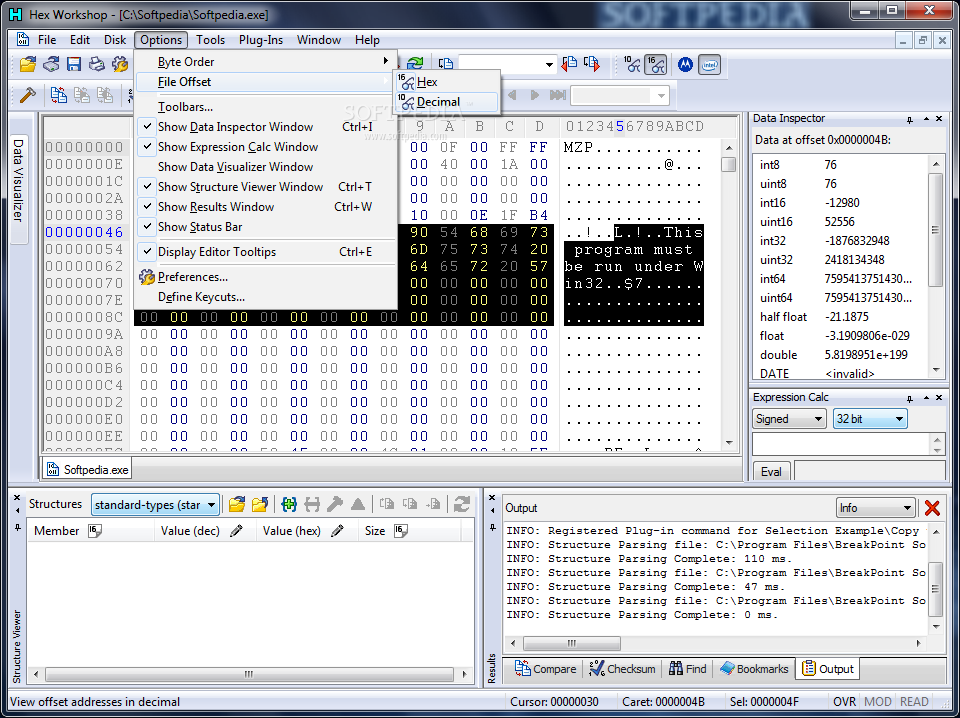Viewport: 960px width, 718px height.
Task: Close the Results panel
Action: click(492, 498)
